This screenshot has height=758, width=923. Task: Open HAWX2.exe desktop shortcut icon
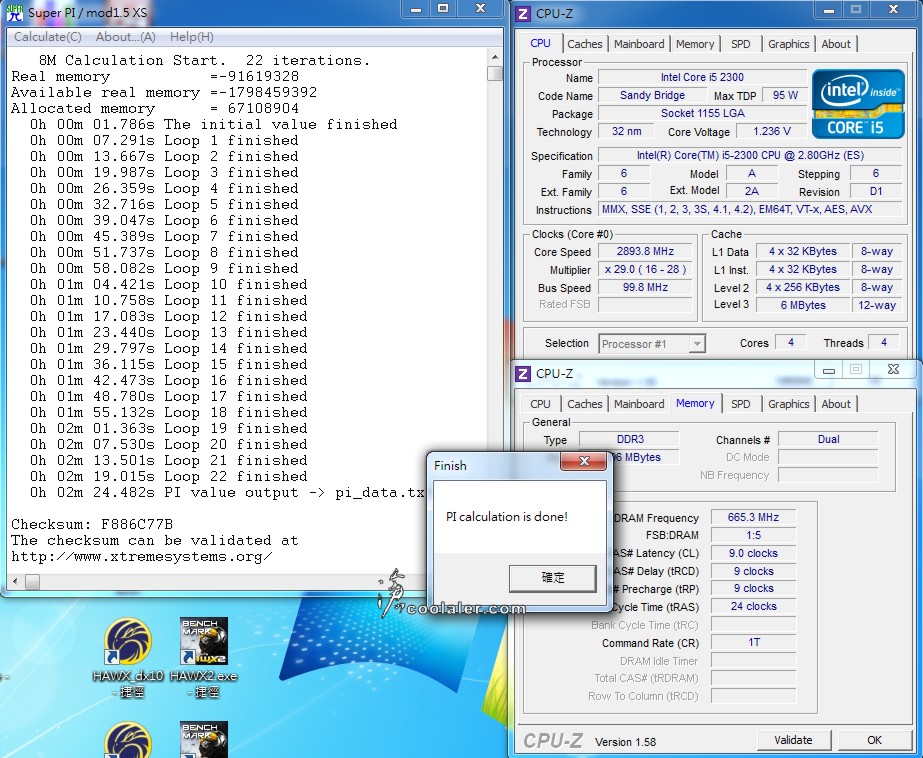(x=204, y=641)
